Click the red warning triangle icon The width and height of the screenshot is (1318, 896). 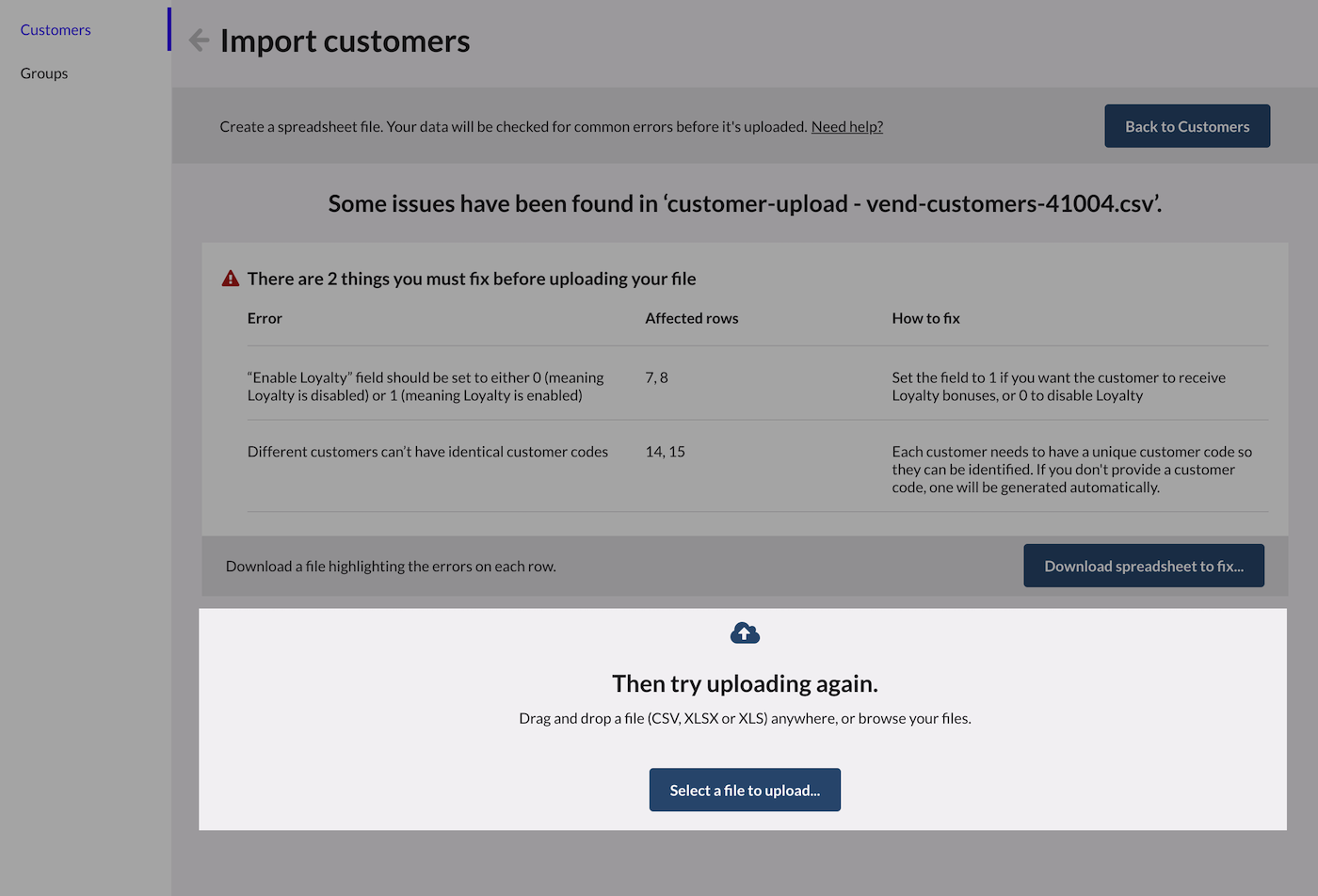[231, 279]
